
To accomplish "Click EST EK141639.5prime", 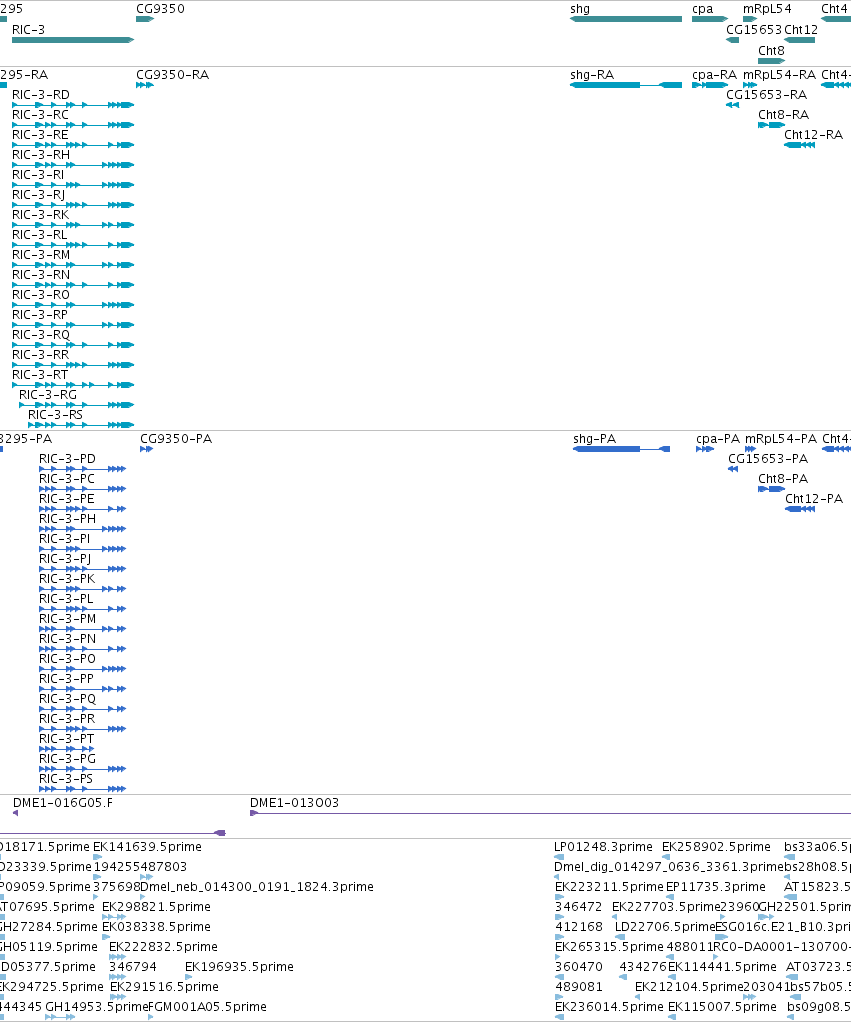I will coord(147,847).
